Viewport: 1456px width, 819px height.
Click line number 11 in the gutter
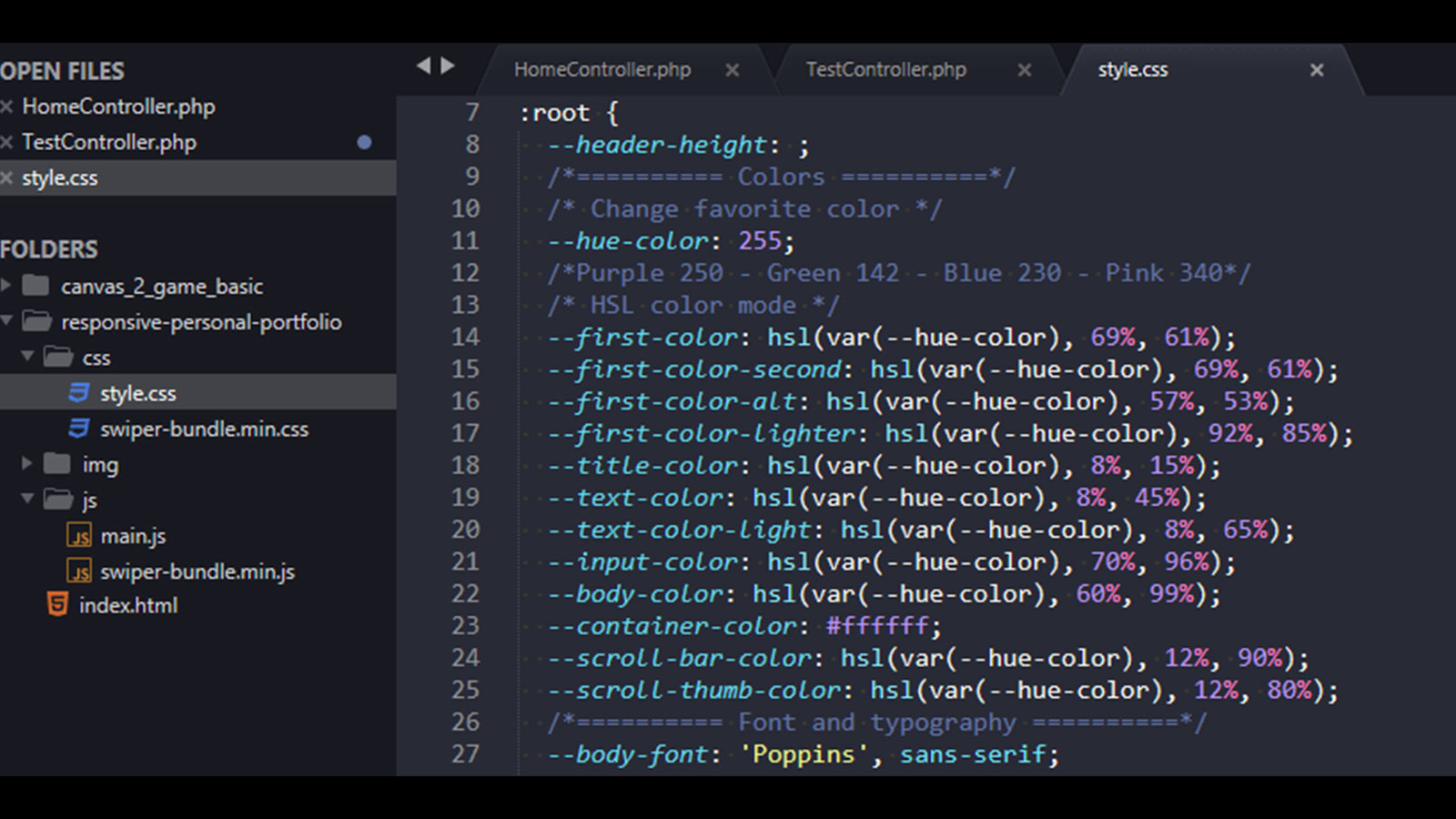pos(465,241)
